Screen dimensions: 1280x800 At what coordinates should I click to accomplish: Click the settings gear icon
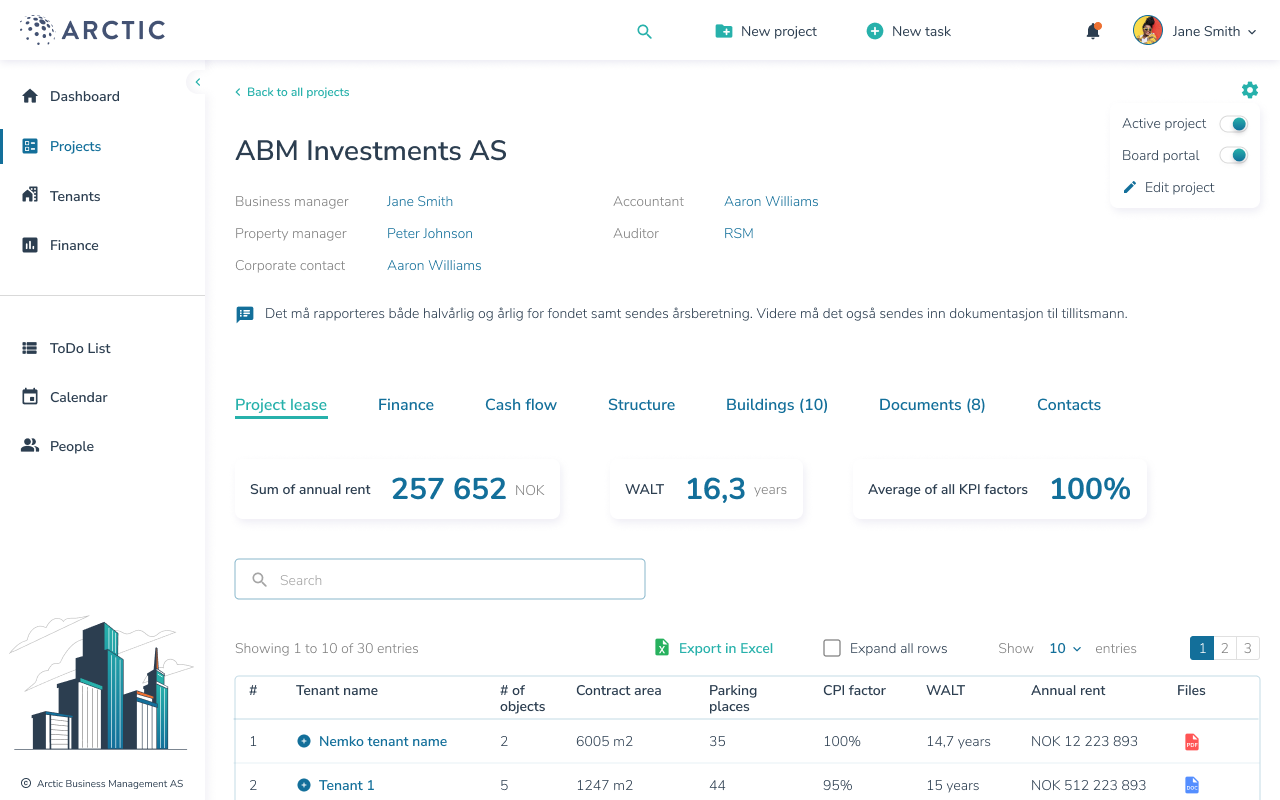[1249, 90]
